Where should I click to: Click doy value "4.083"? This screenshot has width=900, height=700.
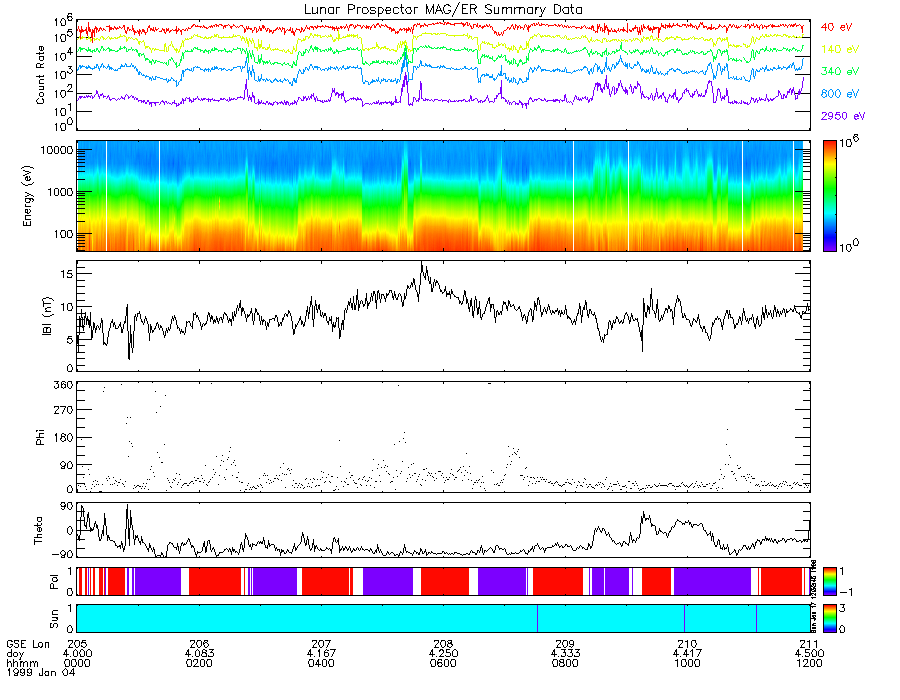point(199,654)
